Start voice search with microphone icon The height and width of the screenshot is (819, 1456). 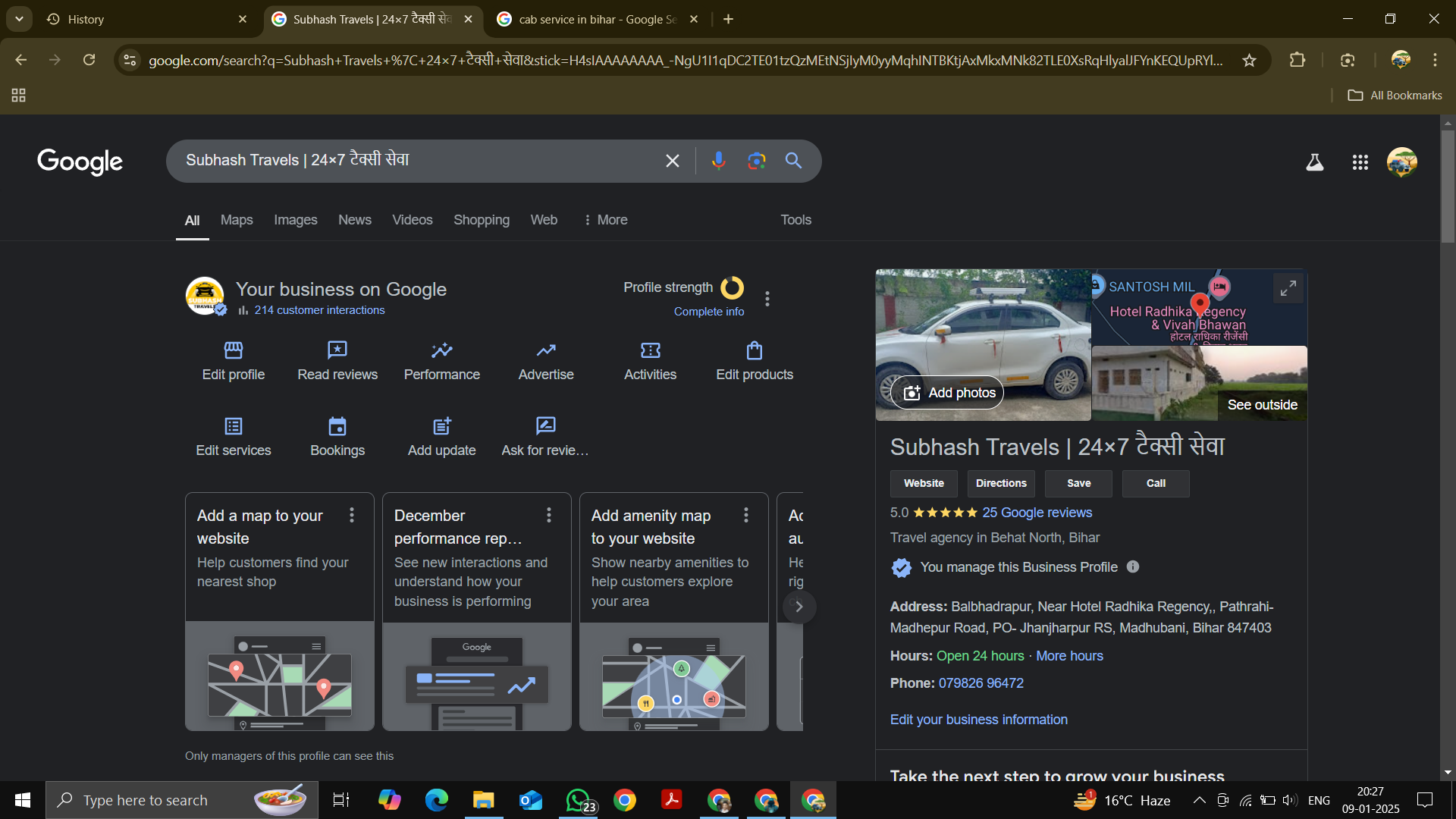click(719, 161)
